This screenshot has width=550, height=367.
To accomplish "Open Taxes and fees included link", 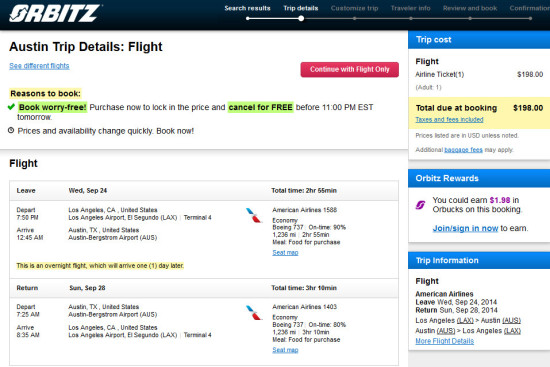I will pyautogui.click(x=449, y=120).
